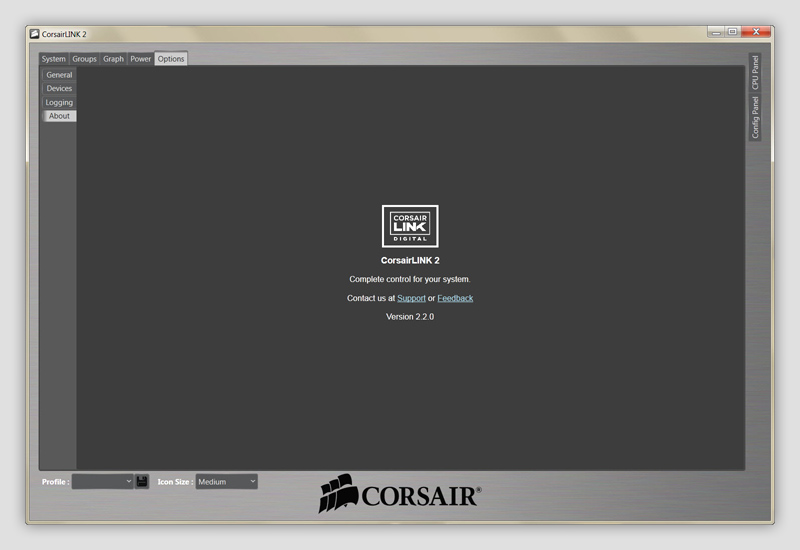Follow the Support link
This screenshot has height=550, width=800.
pos(411,298)
